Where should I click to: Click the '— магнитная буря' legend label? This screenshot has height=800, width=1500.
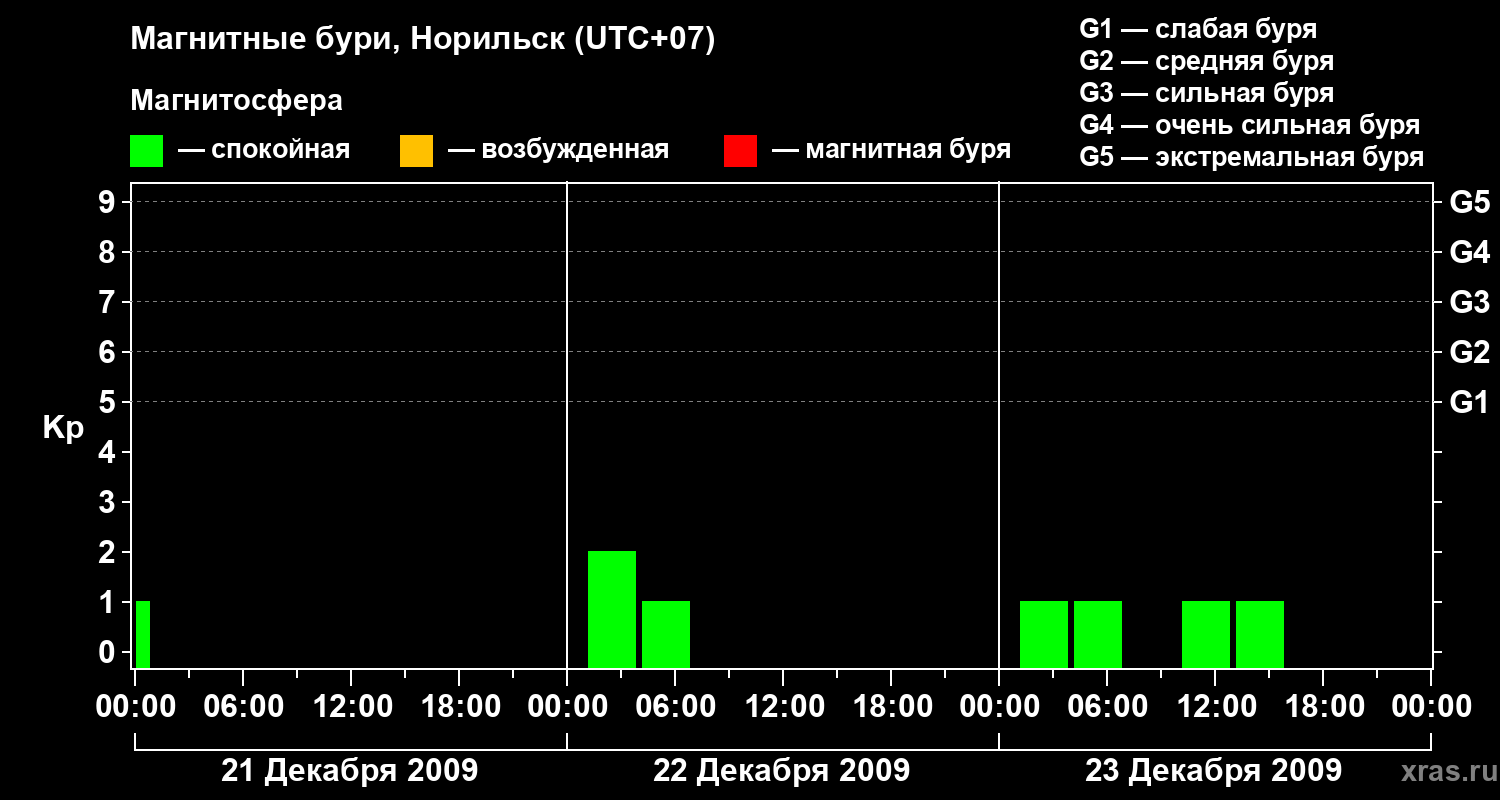coord(891,151)
